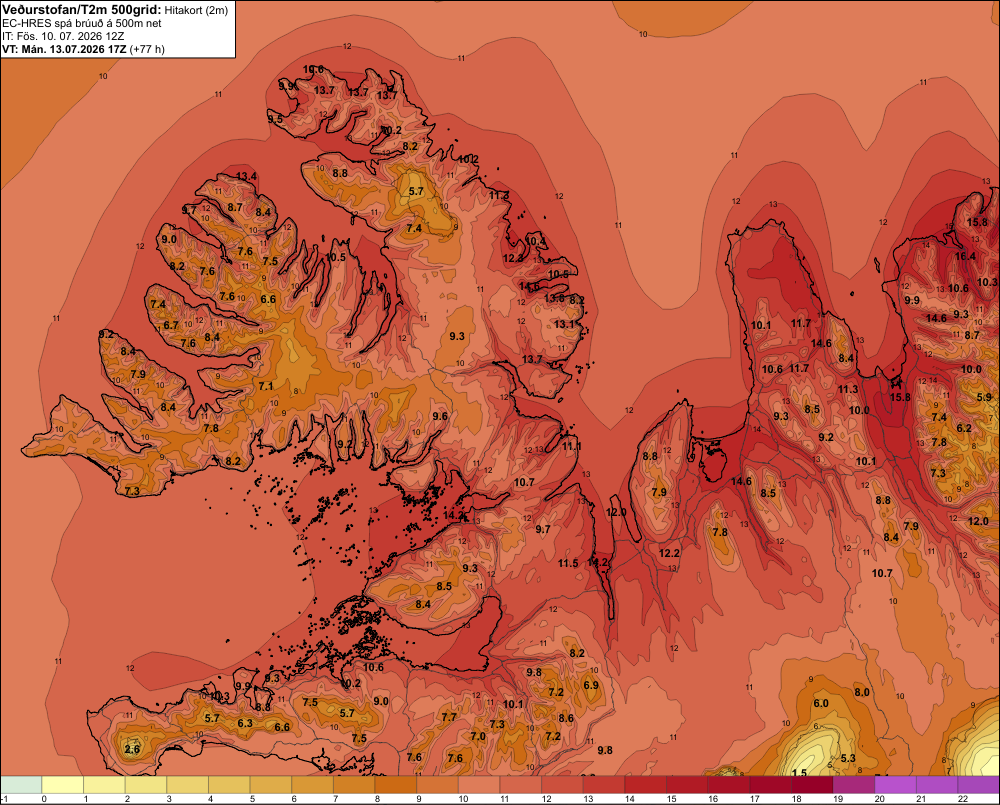Select the VT valid time line in header
The image size is (1000, 805).
[83, 49]
